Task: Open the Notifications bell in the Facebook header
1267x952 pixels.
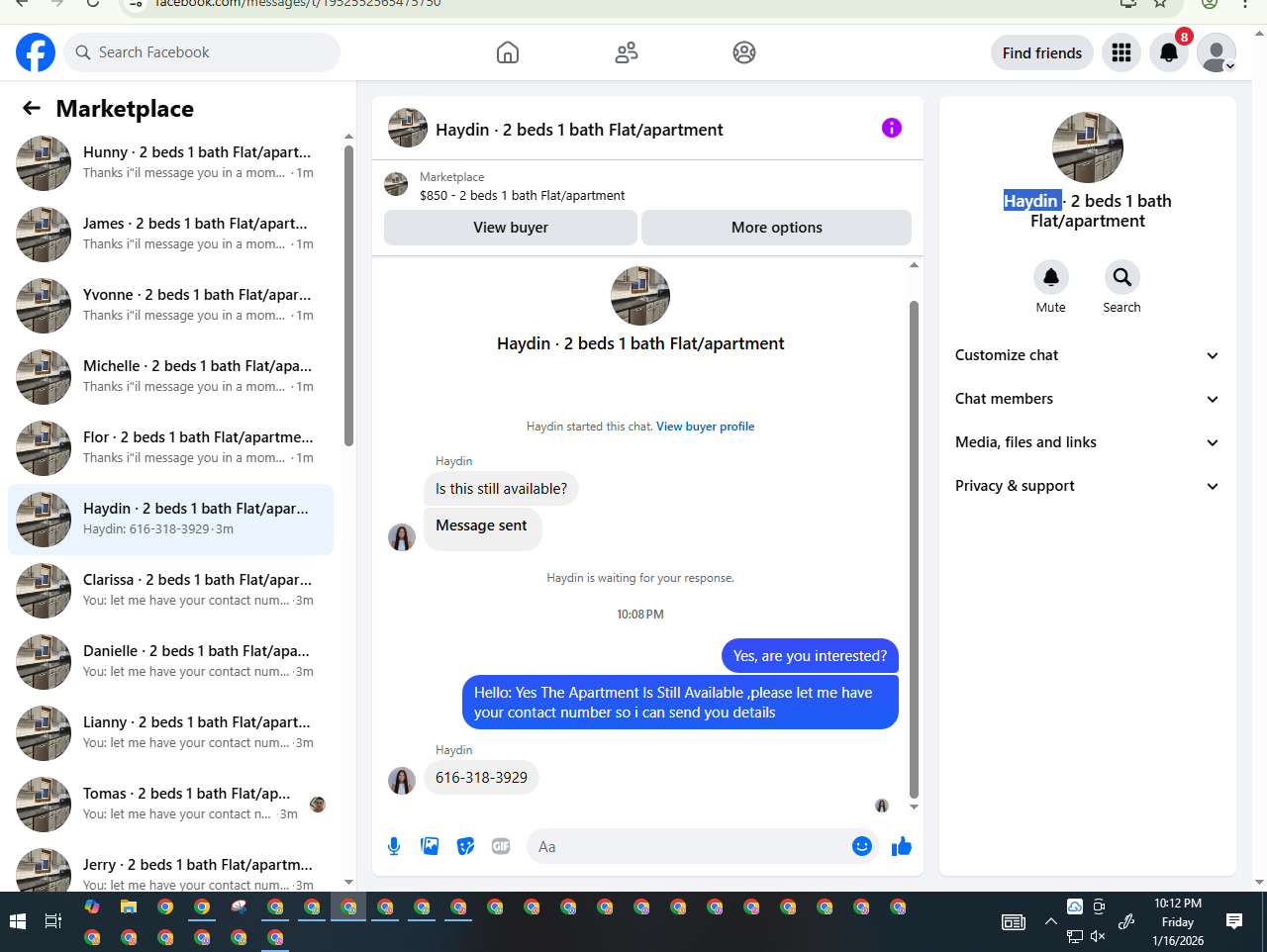Action: [x=1169, y=52]
